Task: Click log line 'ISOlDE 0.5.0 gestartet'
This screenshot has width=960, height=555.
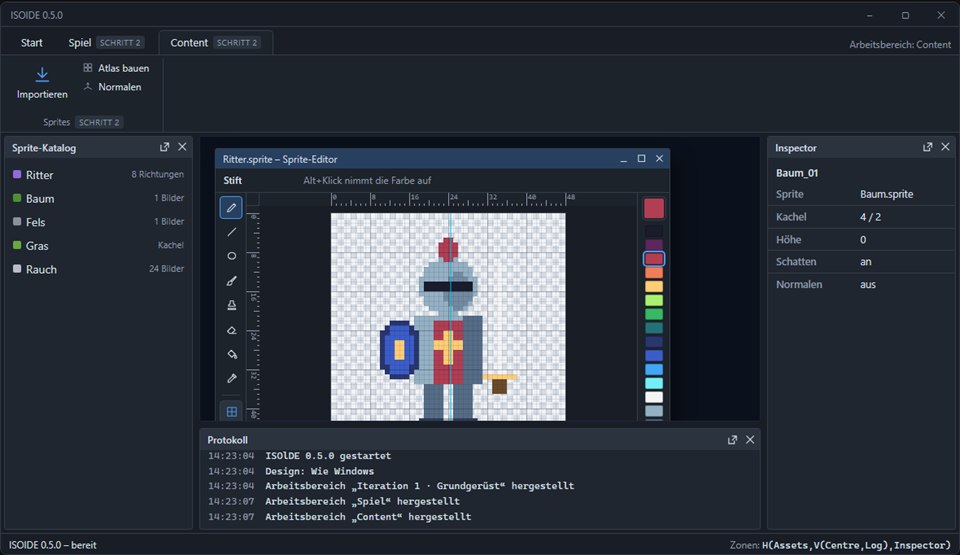Action: point(328,456)
